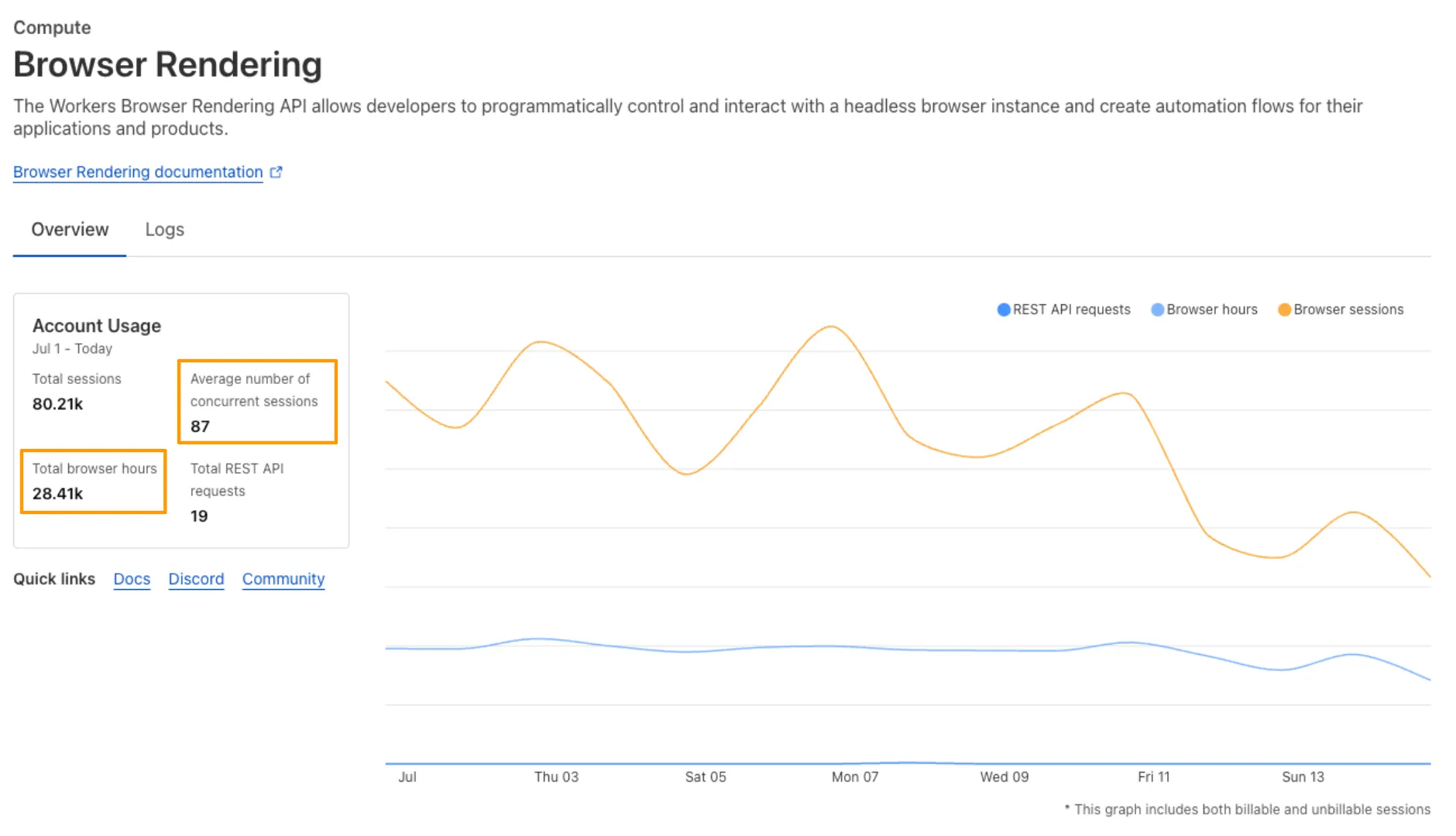
Task: Open the Browser Rendering documentation
Action: coord(136,172)
